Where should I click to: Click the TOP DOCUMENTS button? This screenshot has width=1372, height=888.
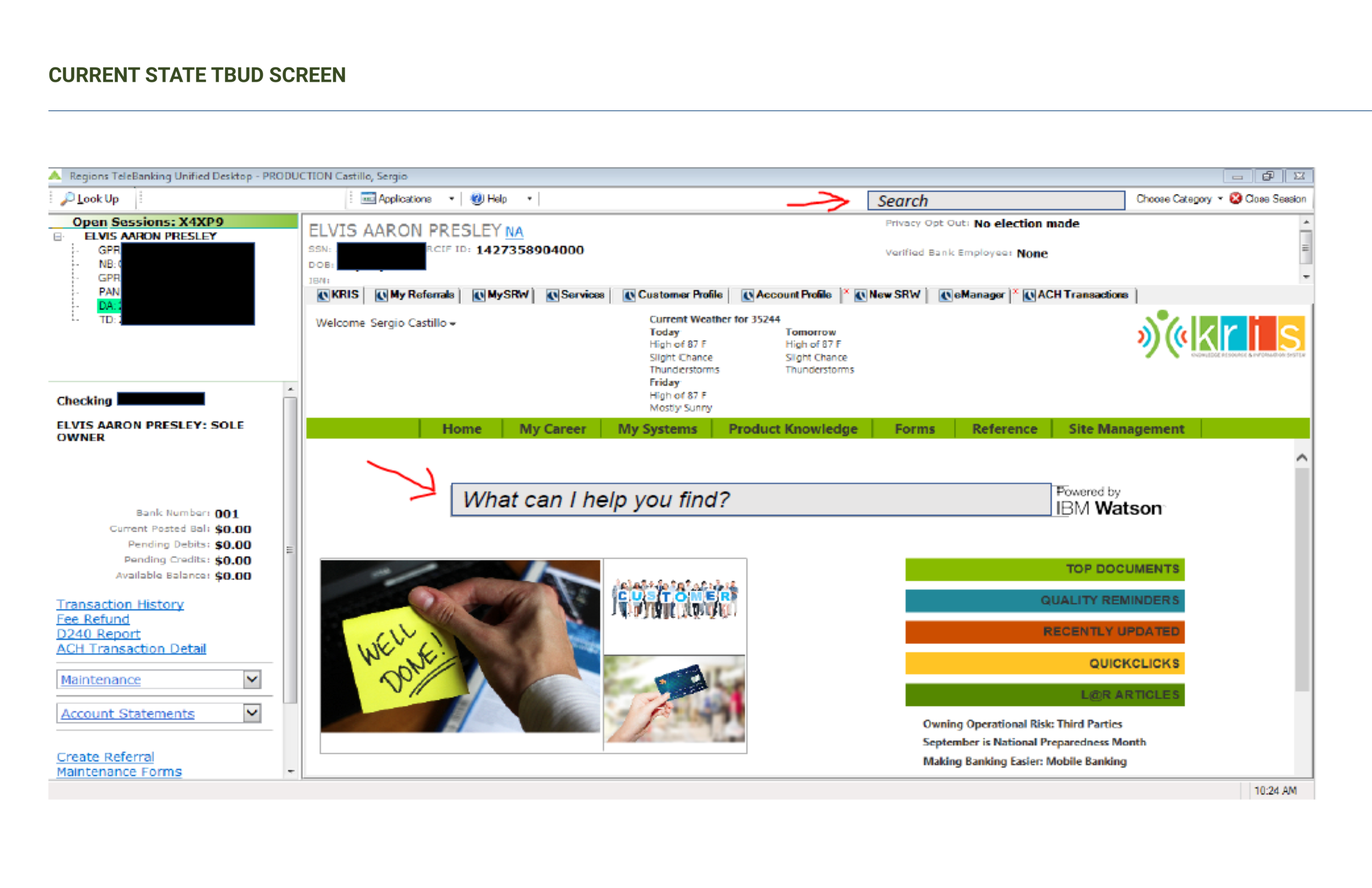[1044, 569]
